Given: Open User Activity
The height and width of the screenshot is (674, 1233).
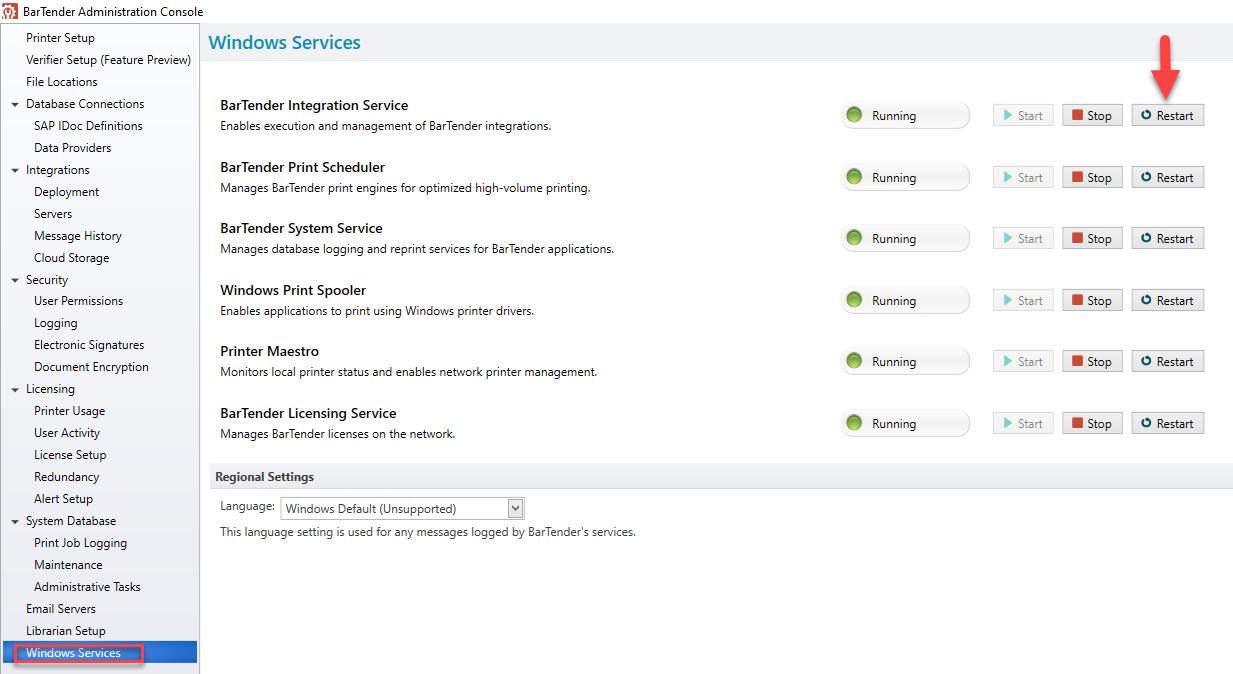Looking at the screenshot, I should pyautogui.click(x=67, y=433).
